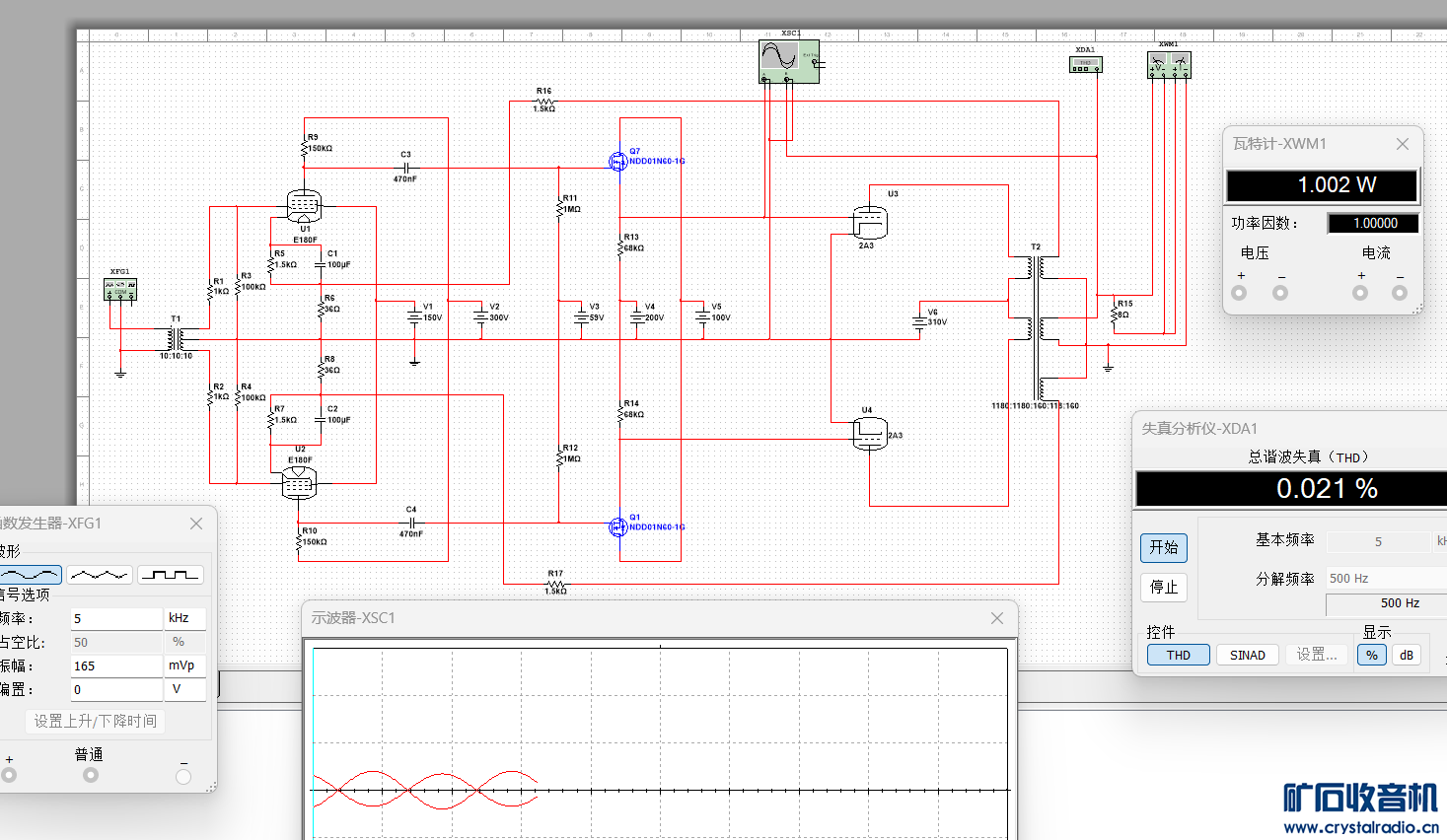Select the XDA1 distortion analyzer icon
Viewport: 1447px width, 840px height.
coord(1085,64)
